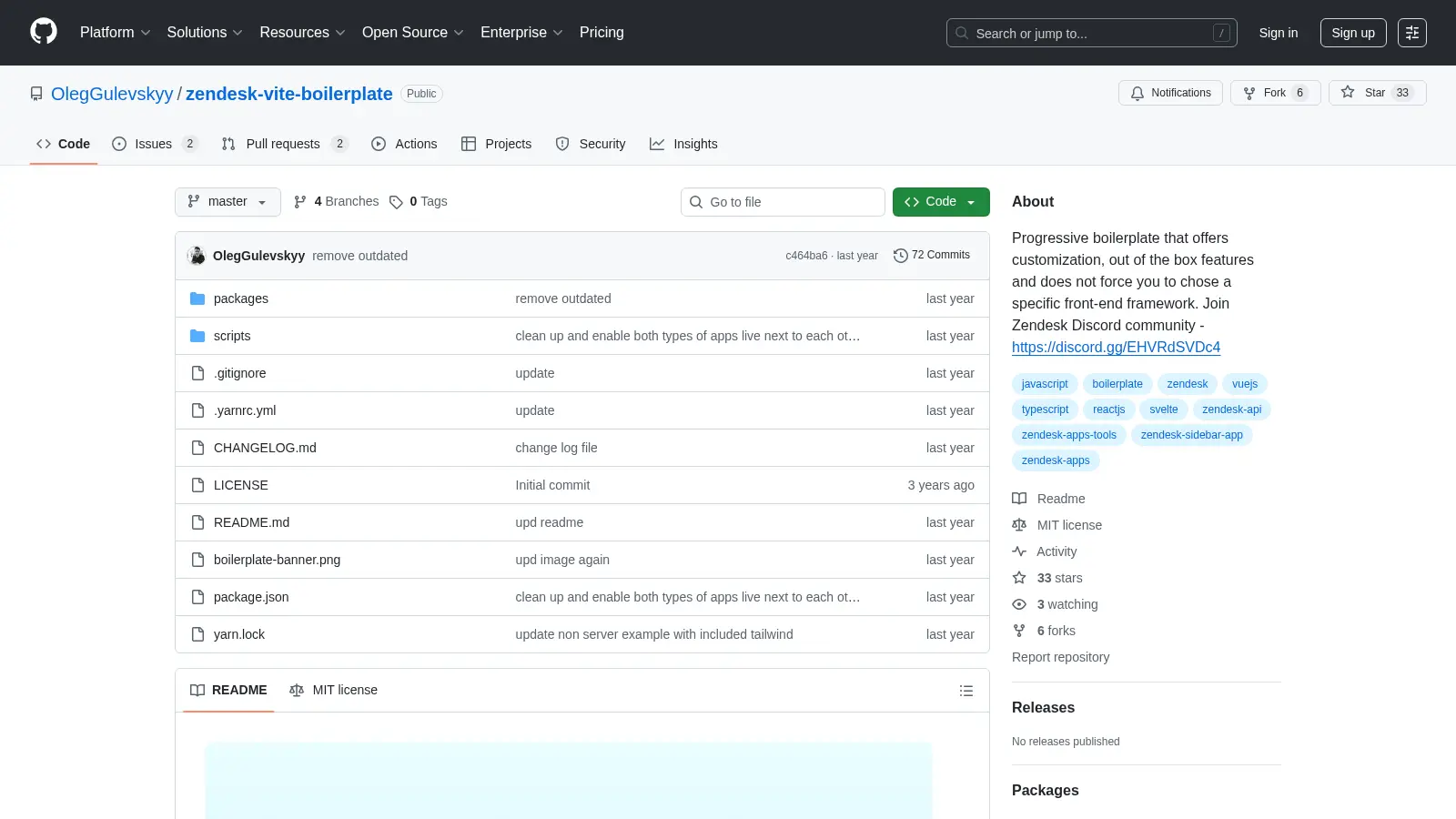The height and width of the screenshot is (819, 1456).
Task: Click the watching eye icon
Action: [x=1019, y=604]
